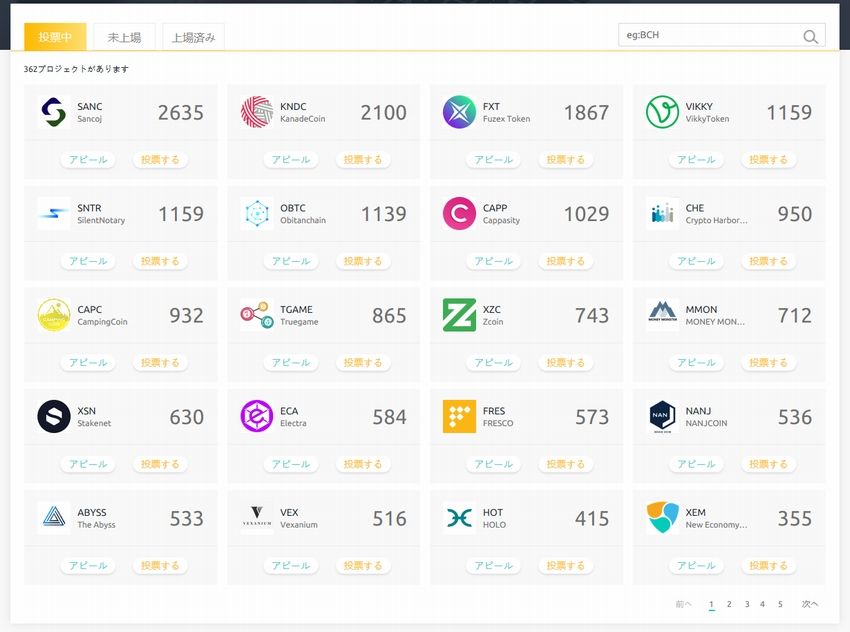The width and height of the screenshot is (850, 632).
Task: Open the 上場済み tab
Action: [x=194, y=37]
